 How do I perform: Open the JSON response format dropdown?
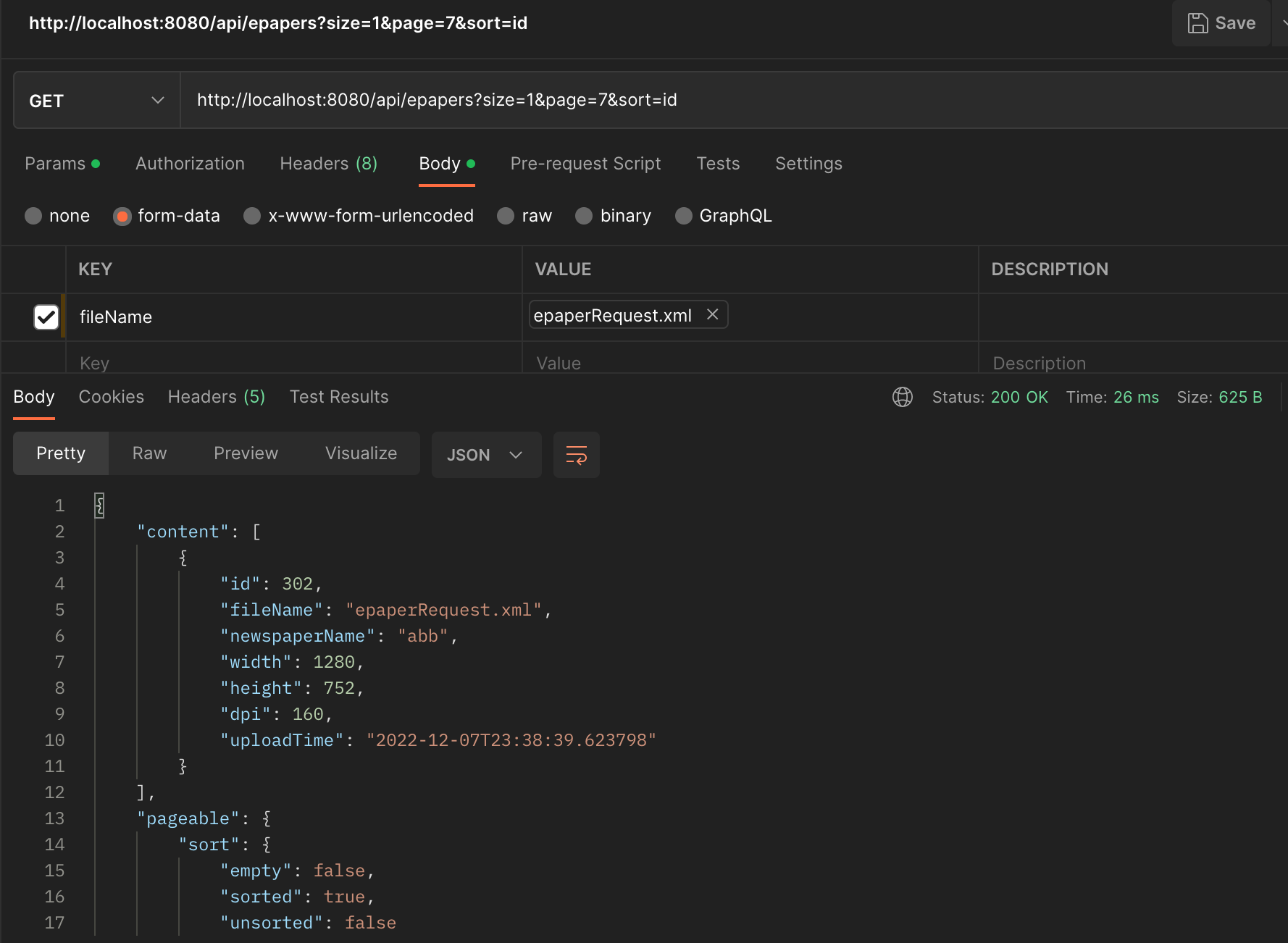[486, 455]
